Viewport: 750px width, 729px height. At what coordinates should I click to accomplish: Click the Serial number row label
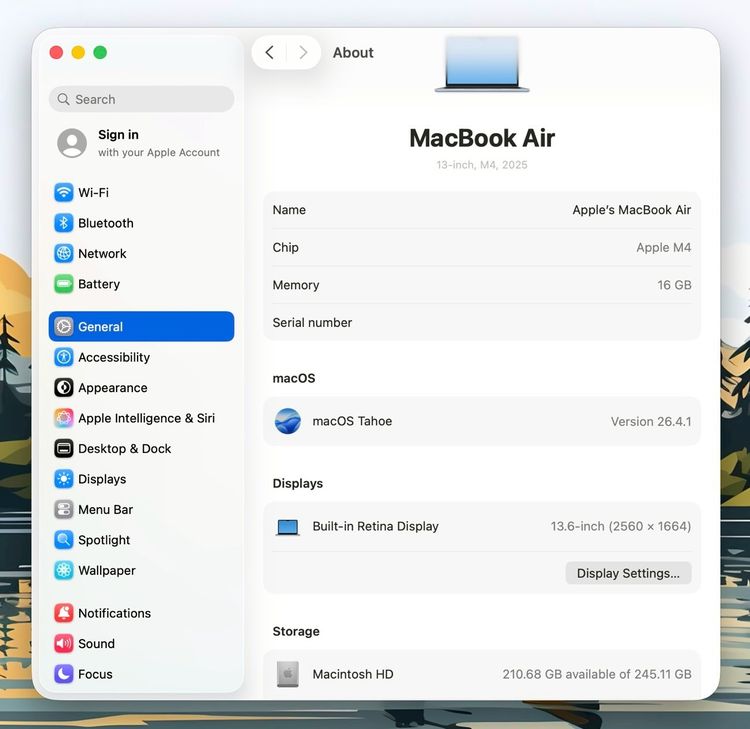click(x=312, y=322)
